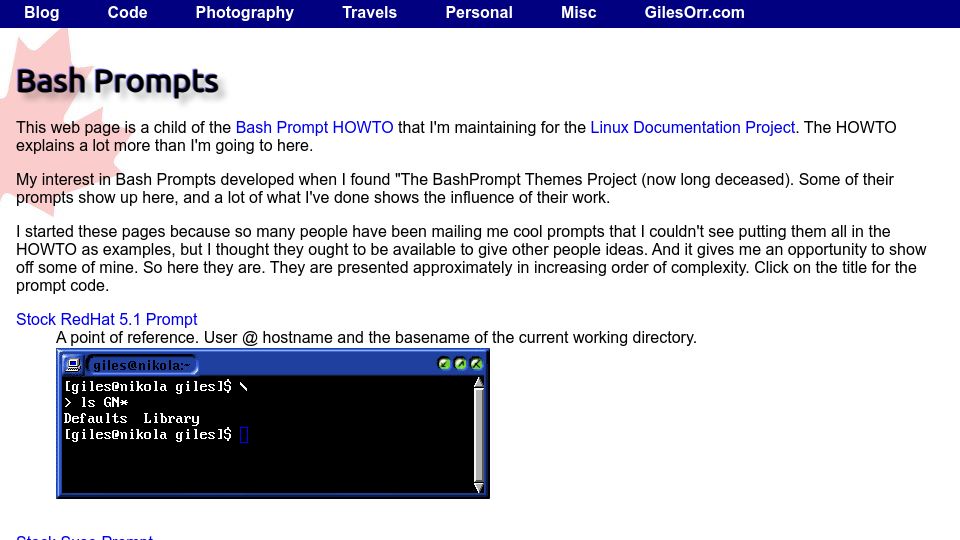Visit the GilesOrr.com home link
This screenshot has width=960, height=540.
click(694, 12)
